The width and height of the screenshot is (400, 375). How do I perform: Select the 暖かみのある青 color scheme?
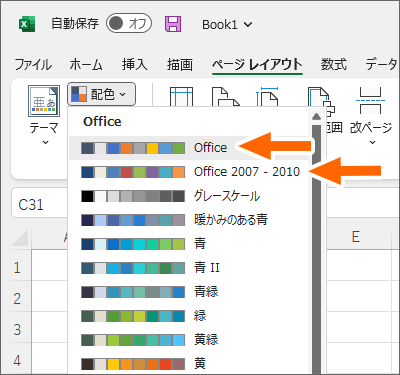pos(190,220)
